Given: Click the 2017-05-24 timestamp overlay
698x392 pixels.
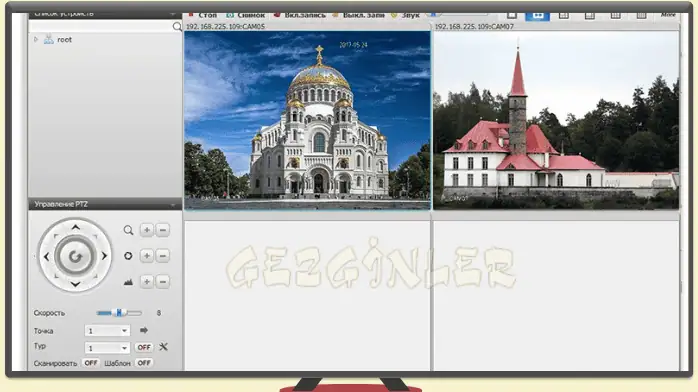Looking at the screenshot, I should click(353, 45).
